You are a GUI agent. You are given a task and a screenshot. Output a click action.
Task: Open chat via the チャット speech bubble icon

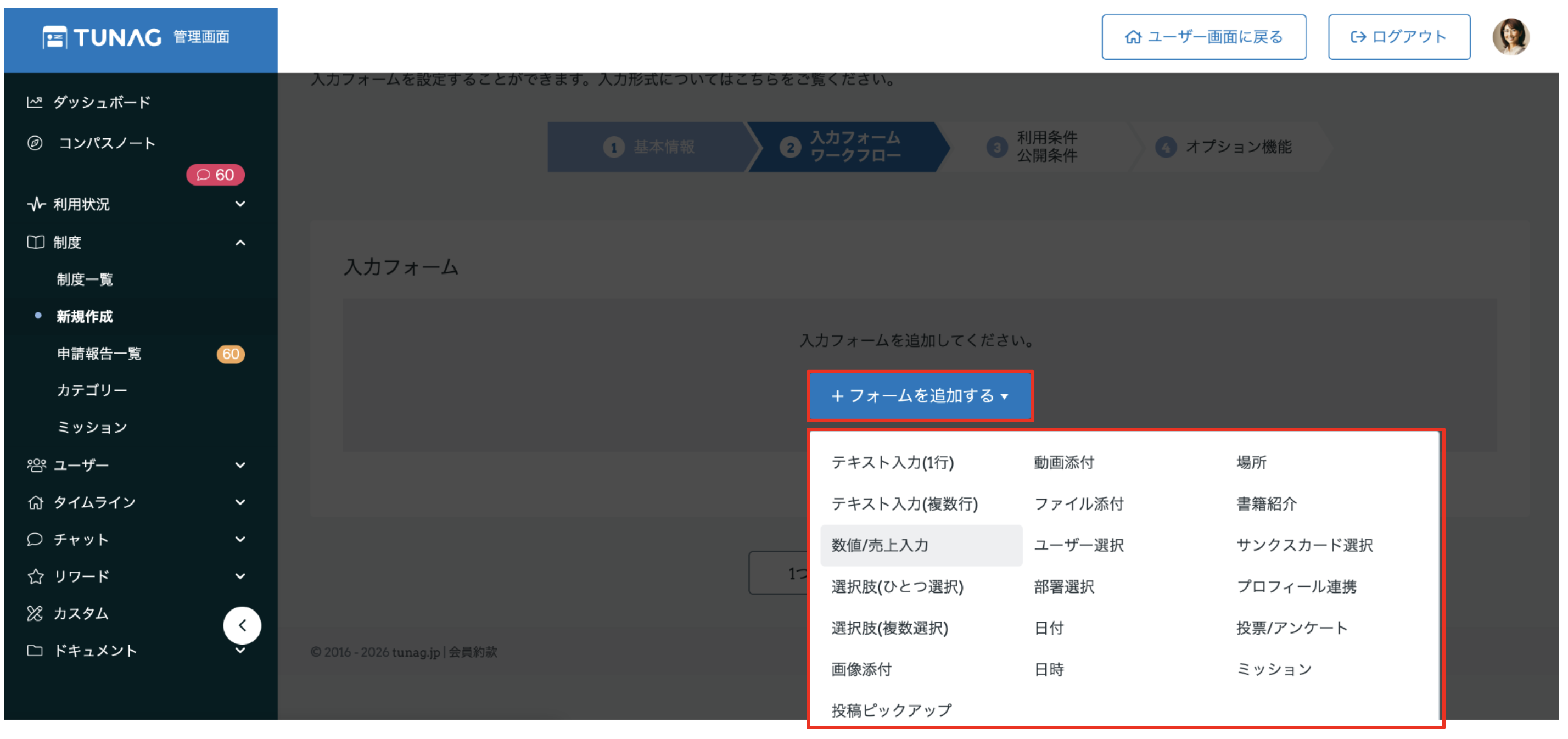[35, 539]
